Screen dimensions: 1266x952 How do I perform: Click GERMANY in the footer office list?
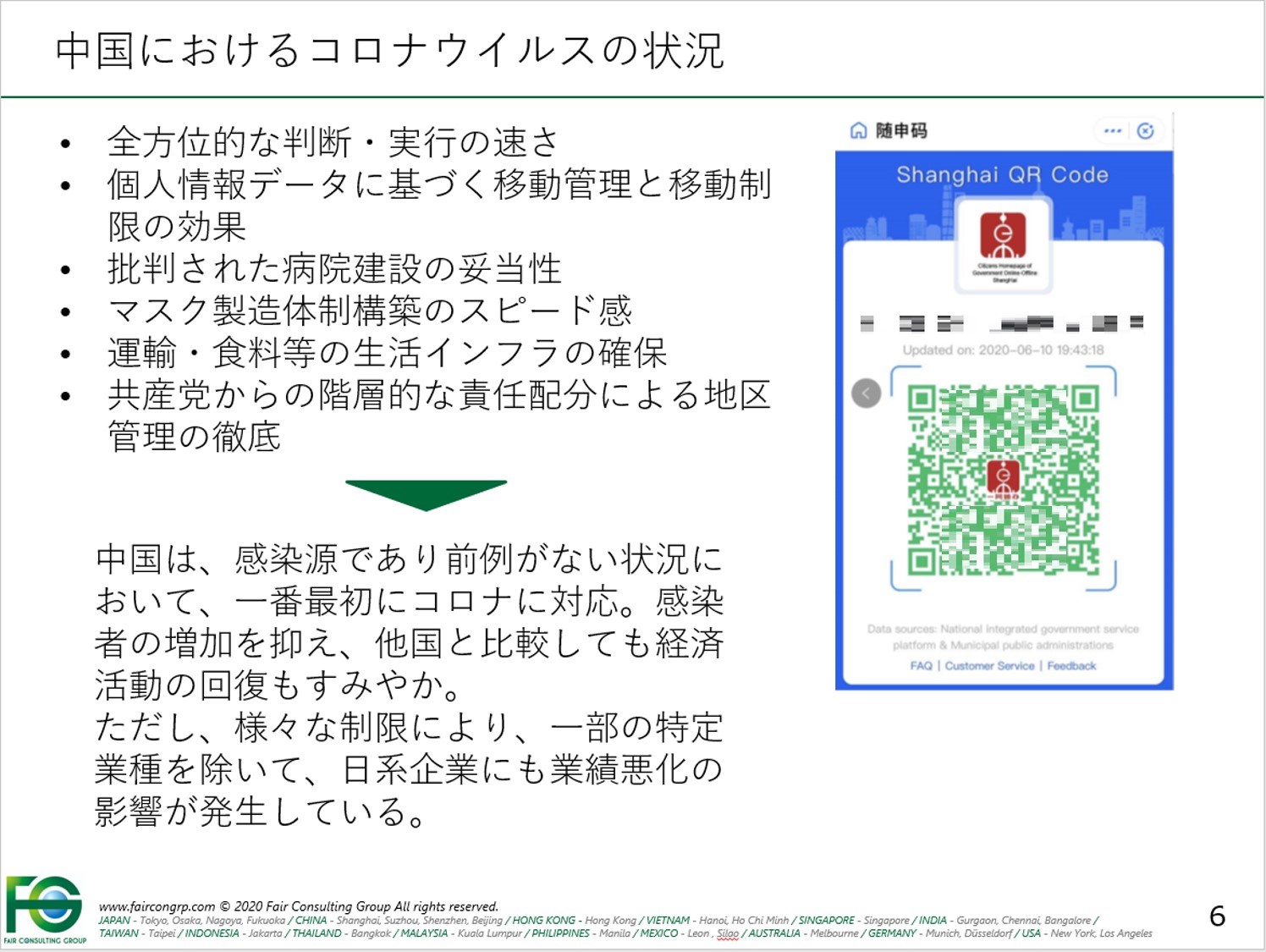pyautogui.click(x=892, y=933)
